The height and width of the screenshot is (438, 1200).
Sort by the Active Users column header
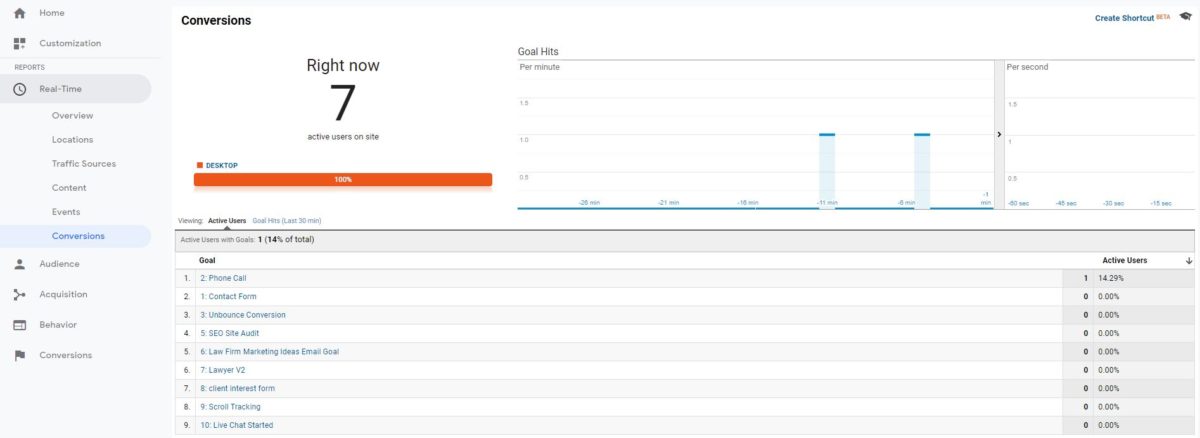pos(1125,260)
